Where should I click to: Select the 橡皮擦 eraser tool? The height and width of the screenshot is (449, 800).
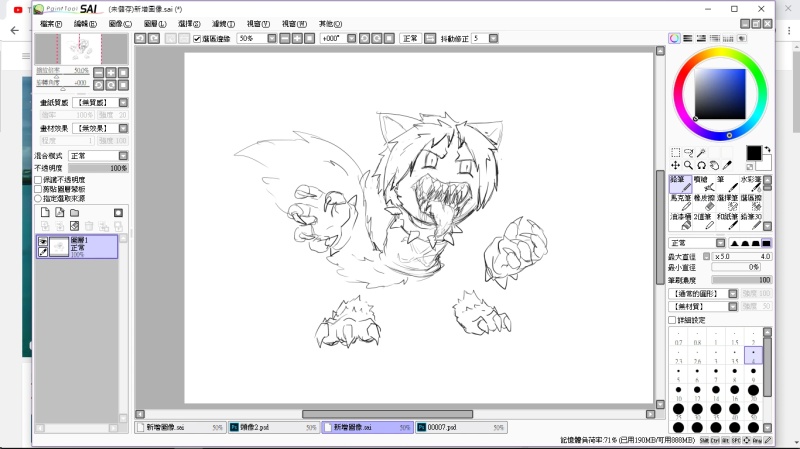click(x=704, y=202)
